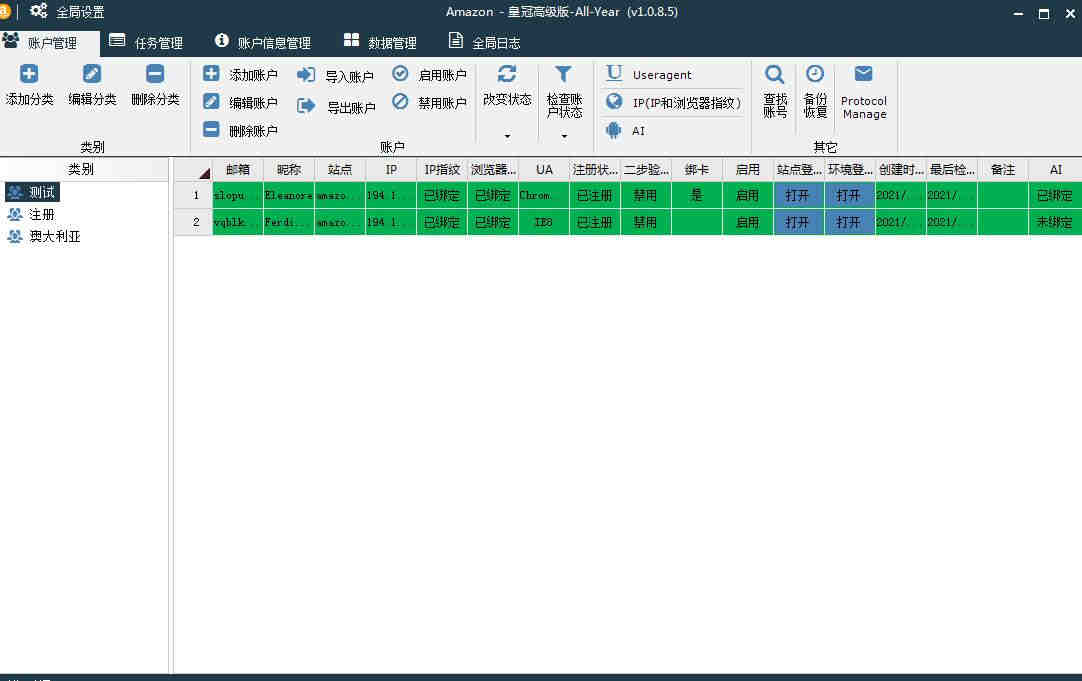Open the 全局设置 gear icon
Screen dimensions: 1082x681
click(39, 10)
